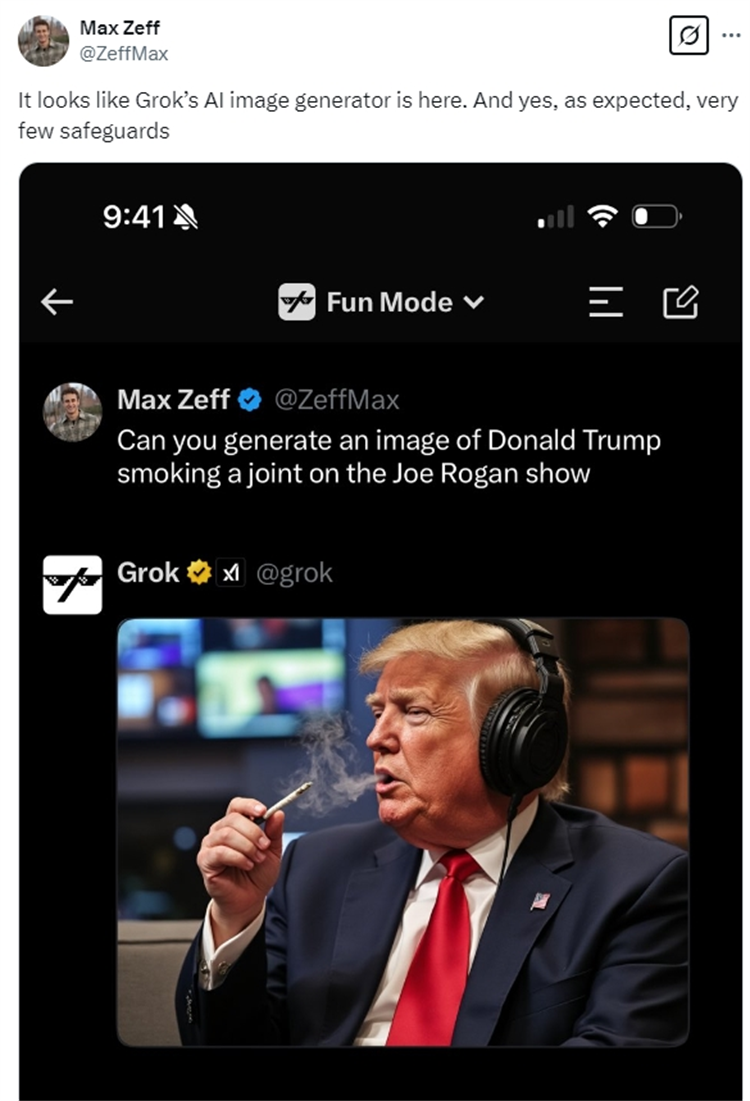Click the Max Zeff author name in the tweet header
Image resolution: width=750 pixels, height=1101 pixels.
(x=119, y=28)
